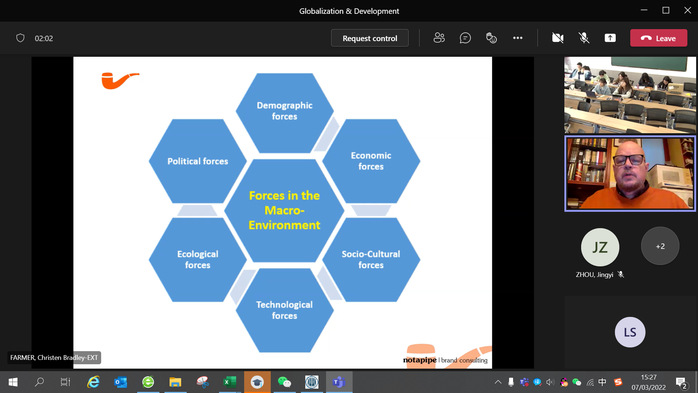The width and height of the screenshot is (698, 393).
Task: Select the LS participant avatar
Action: [629, 332]
